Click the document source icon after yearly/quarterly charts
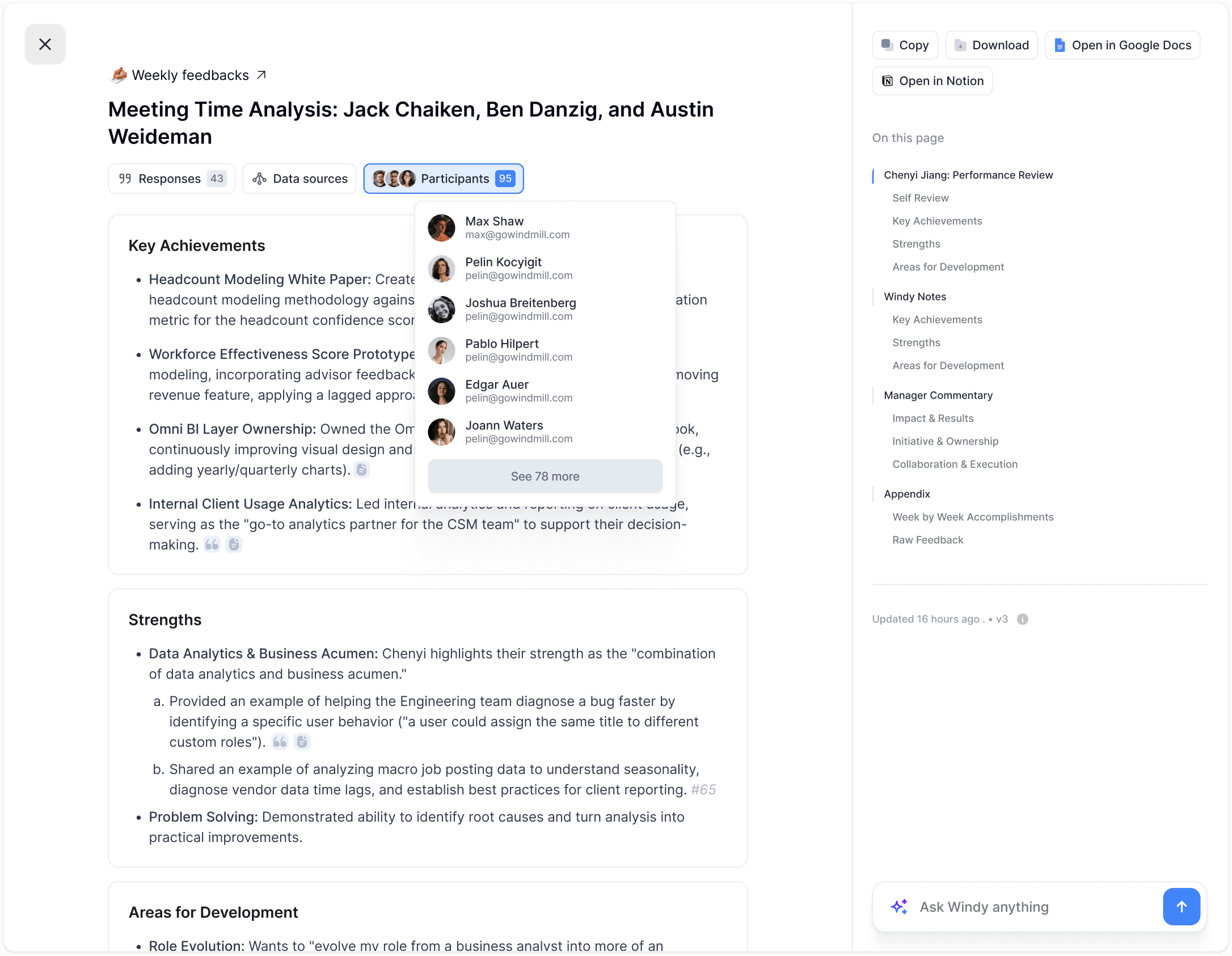The width and height of the screenshot is (1232, 956). pyautogui.click(x=362, y=469)
